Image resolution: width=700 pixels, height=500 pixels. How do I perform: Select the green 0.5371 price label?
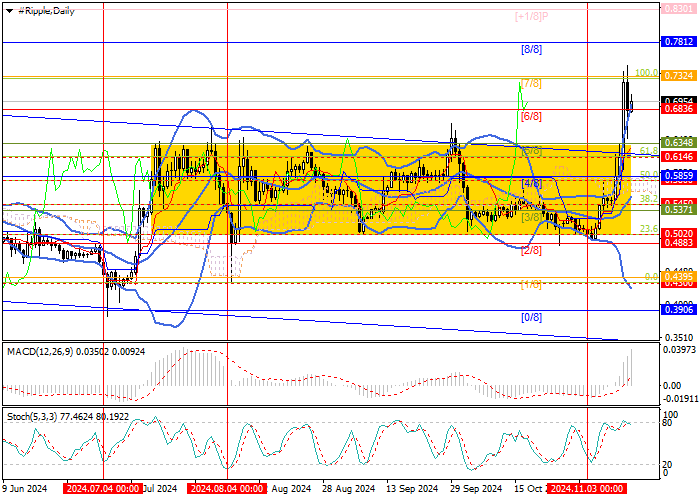tap(679, 209)
